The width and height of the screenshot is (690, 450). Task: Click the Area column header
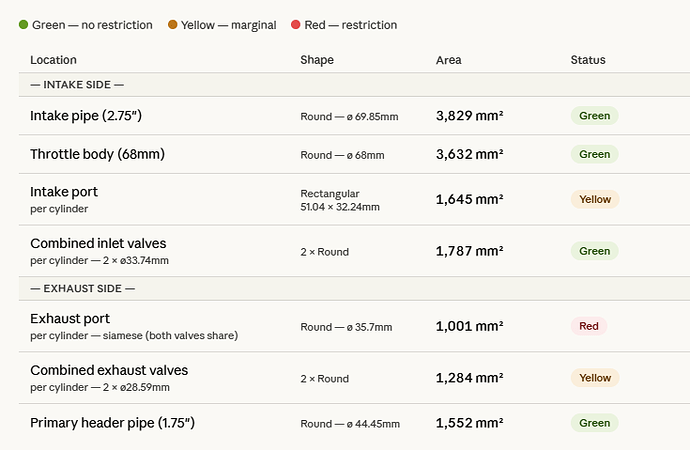click(x=449, y=60)
